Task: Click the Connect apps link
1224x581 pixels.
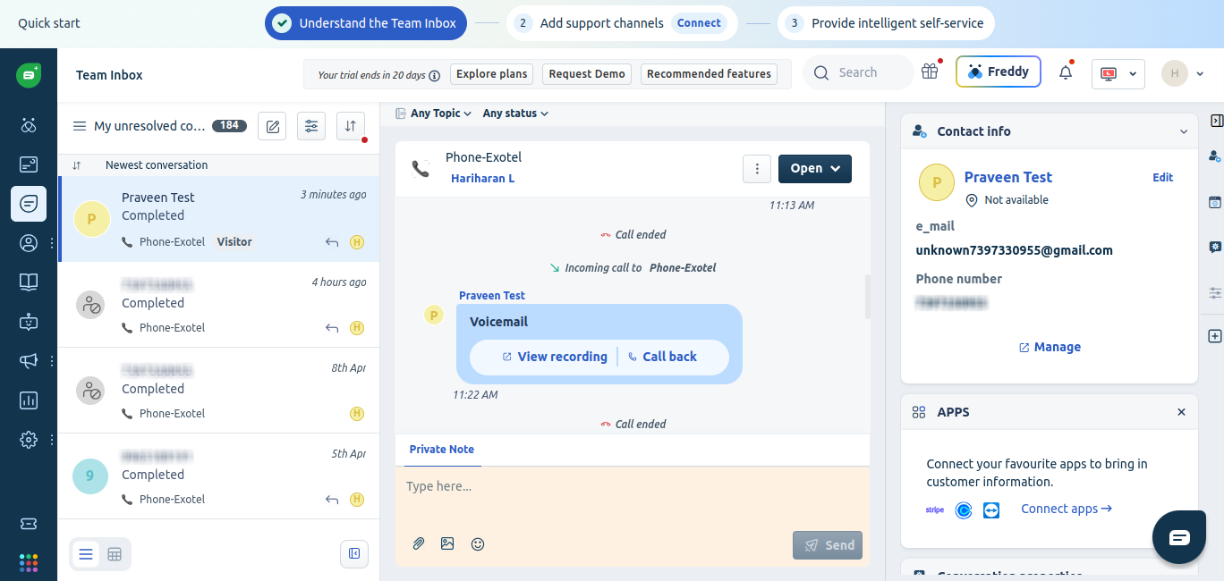Action: point(1066,509)
